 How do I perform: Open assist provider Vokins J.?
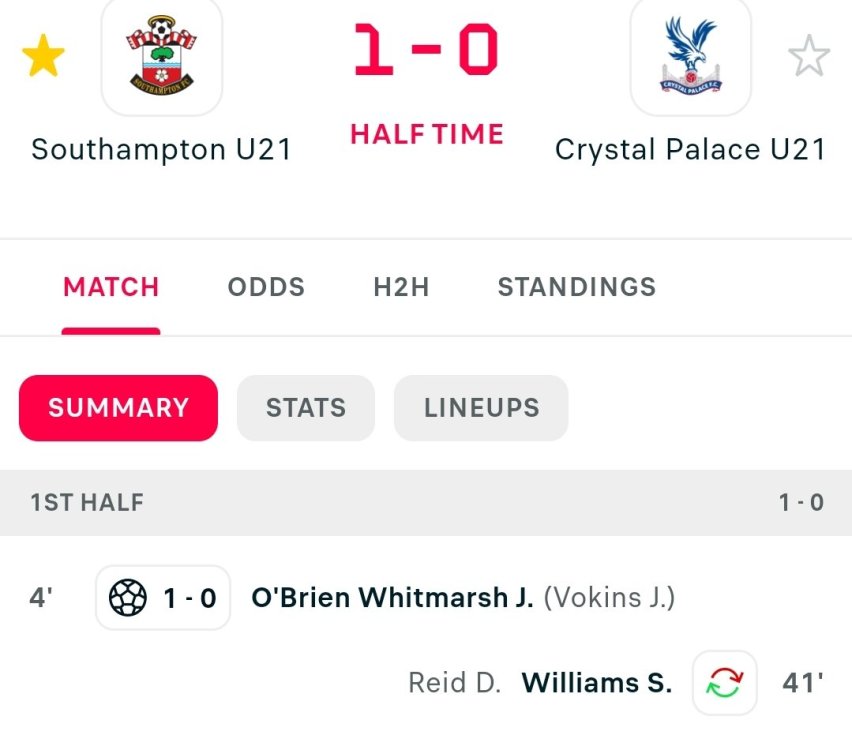pos(609,598)
